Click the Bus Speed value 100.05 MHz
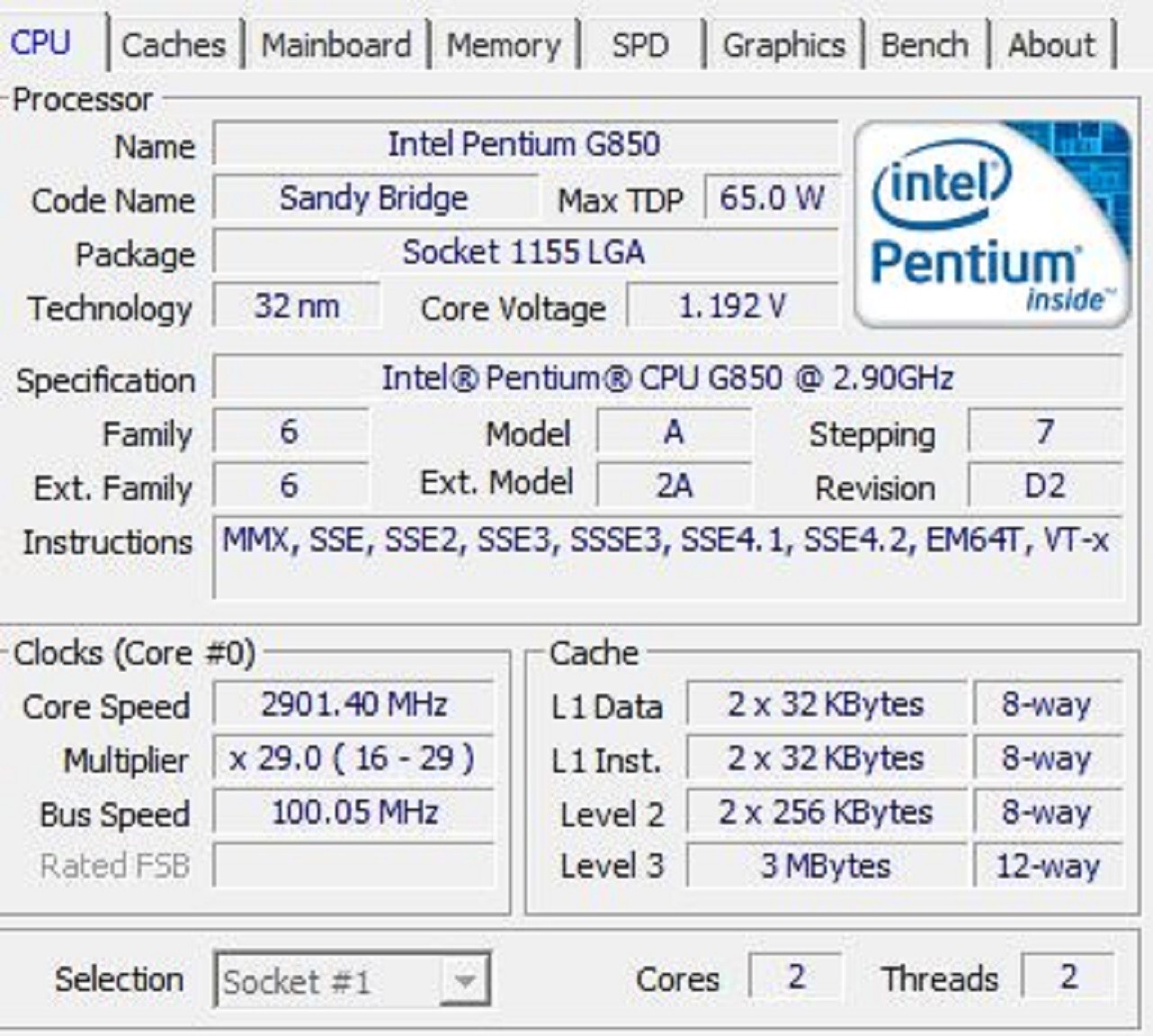This screenshot has height=1036, width=1153. pyautogui.click(x=353, y=812)
